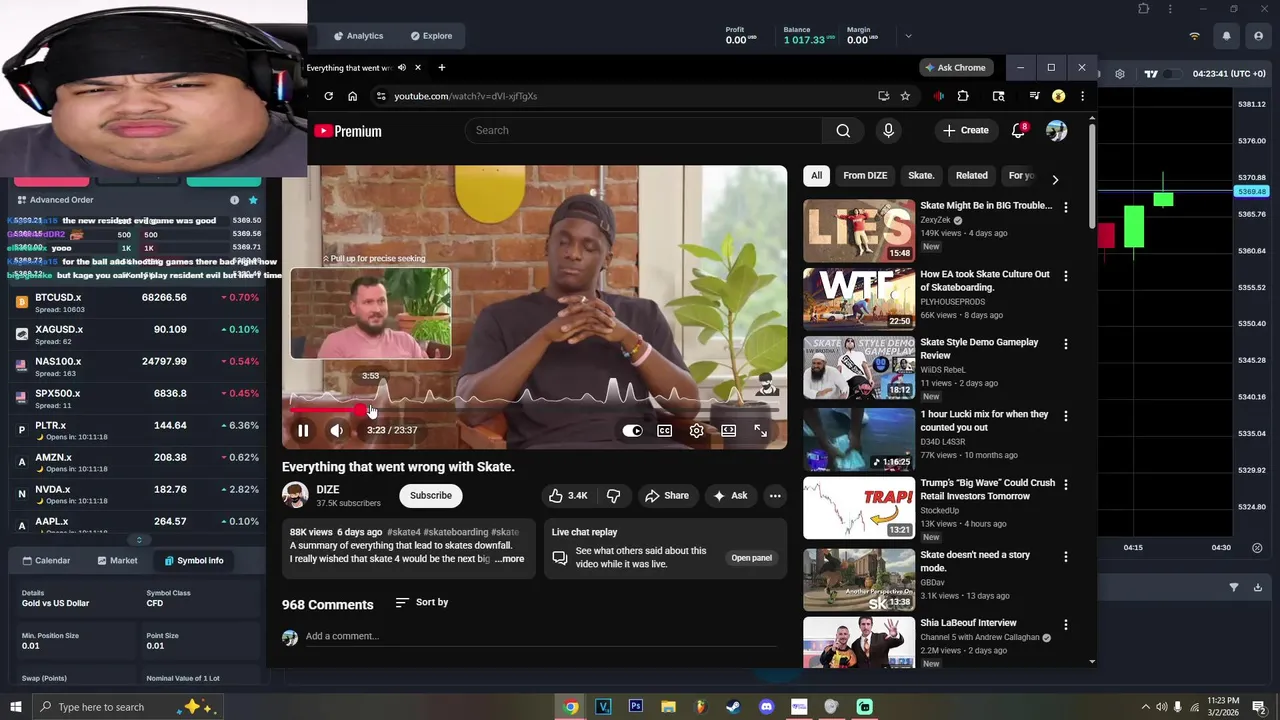Open options for '1 hour Lucki mix'
1280x720 pixels.
1066,416
